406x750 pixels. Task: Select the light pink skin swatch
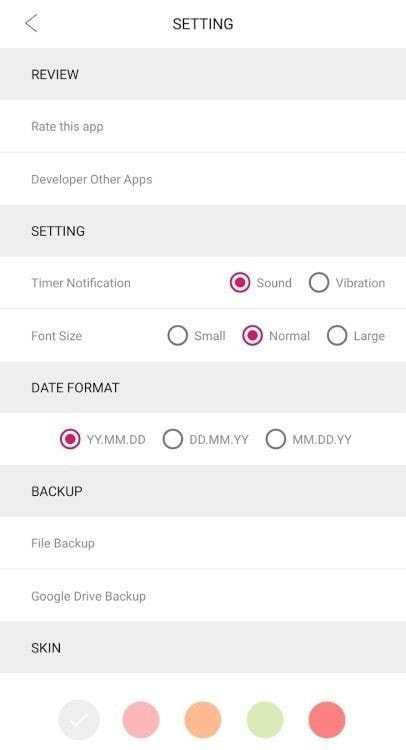(141, 719)
